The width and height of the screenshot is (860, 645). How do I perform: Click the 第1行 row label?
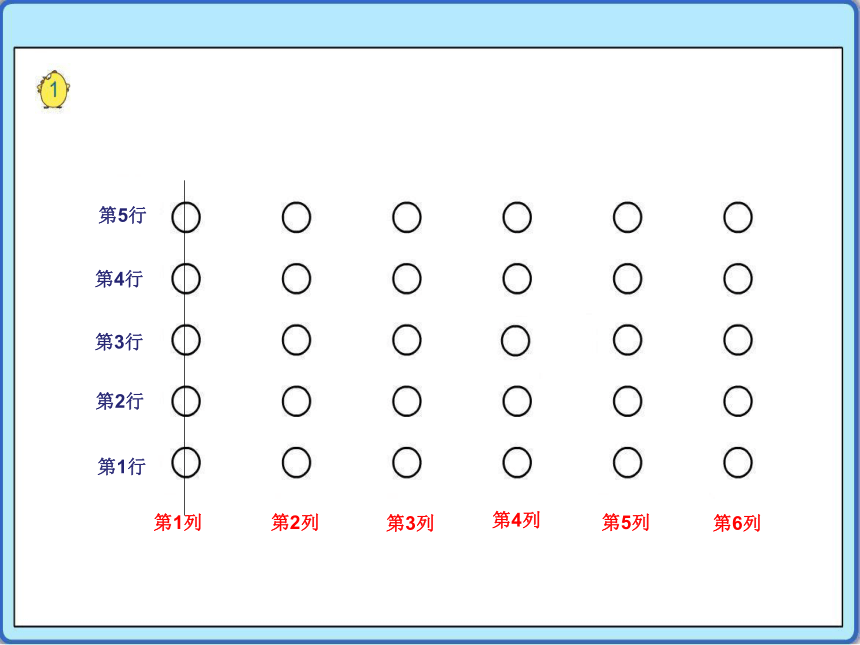click(122, 466)
